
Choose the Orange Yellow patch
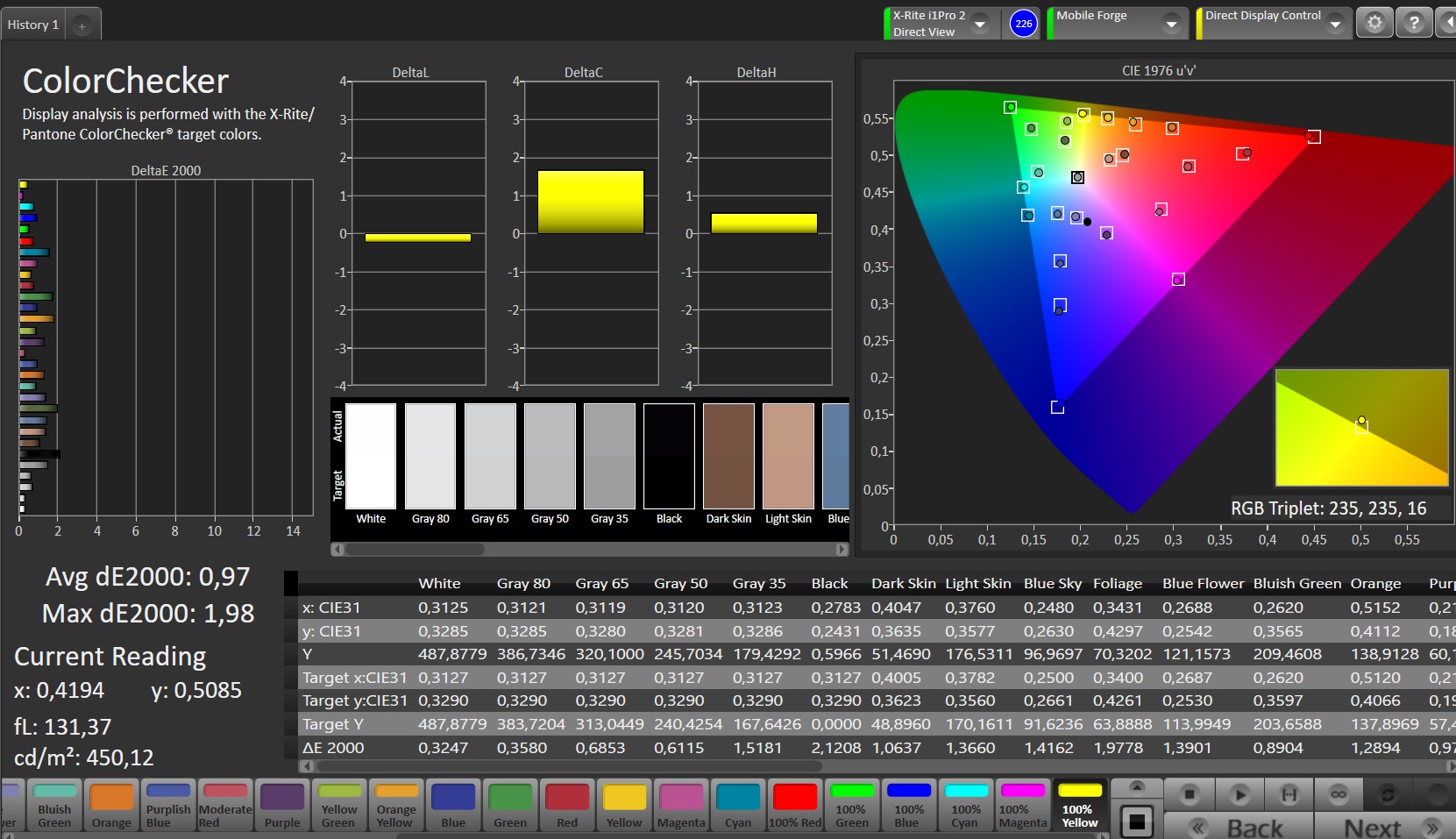pyautogui.click(x=396, y=805)
